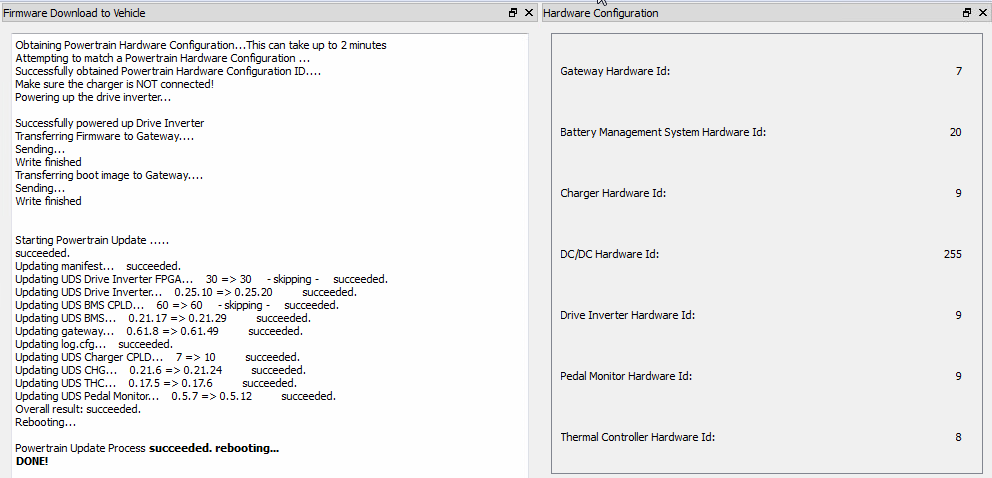Close the Firmware Download to Vehicle panel
Viewport: 992px width, 478px height.
point(528,13)
